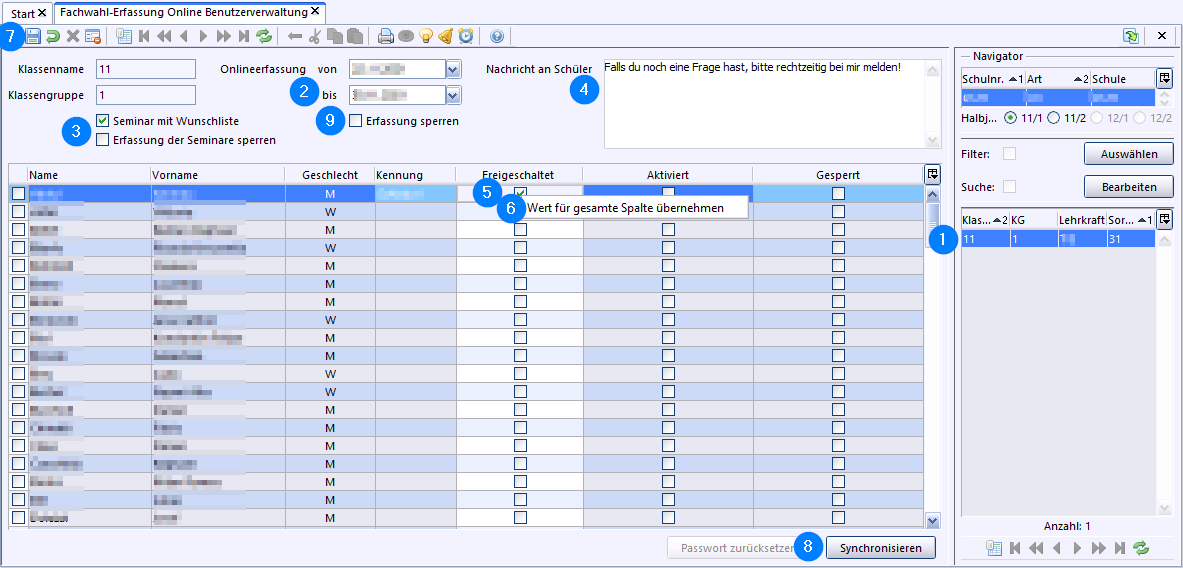1183x568 pixels.
Task: Click the Geschlecht column header
Action: pyautogui.click(x=329, y=174)
